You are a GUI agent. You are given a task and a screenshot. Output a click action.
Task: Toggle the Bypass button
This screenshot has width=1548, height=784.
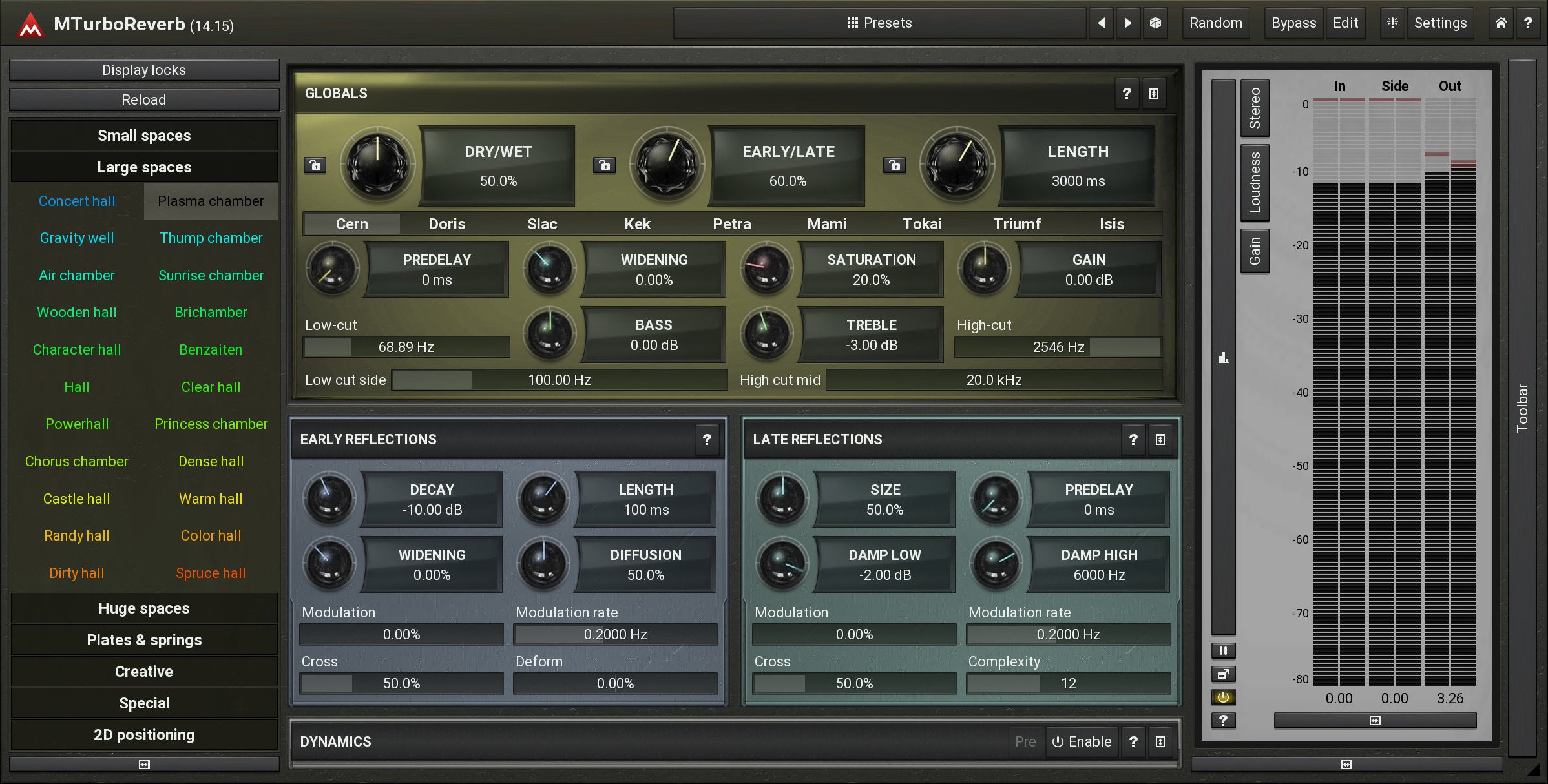pyautogui.click(x=1293, y=23)
